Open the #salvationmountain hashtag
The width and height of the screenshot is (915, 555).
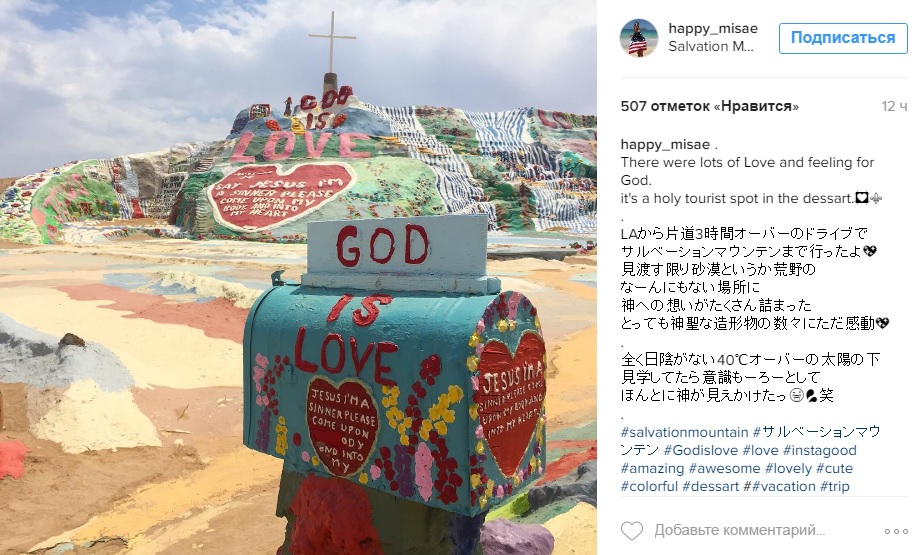pyautogui.click(x=684, y=432)
